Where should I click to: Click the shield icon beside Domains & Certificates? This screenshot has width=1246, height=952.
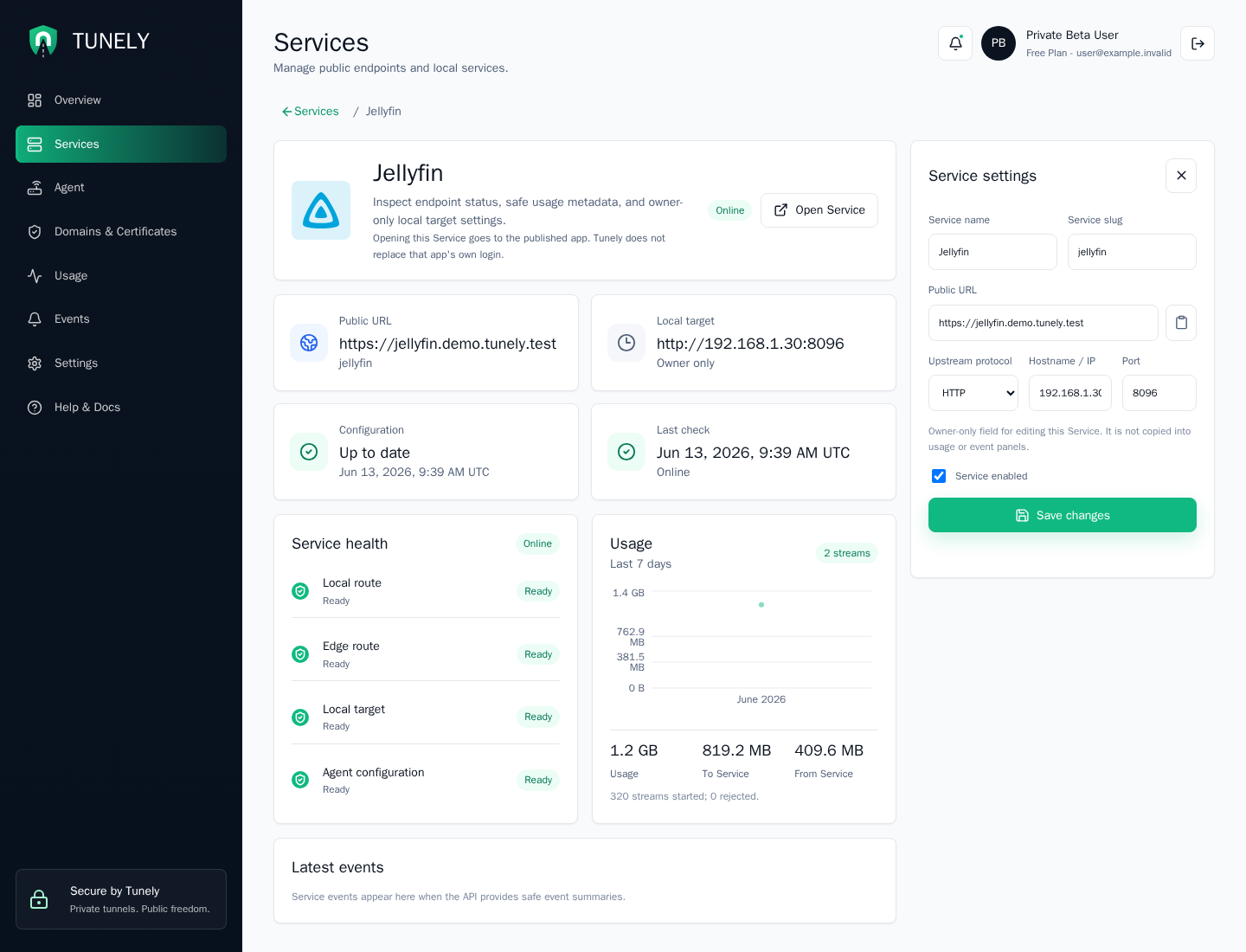click(x=35, y=232)
